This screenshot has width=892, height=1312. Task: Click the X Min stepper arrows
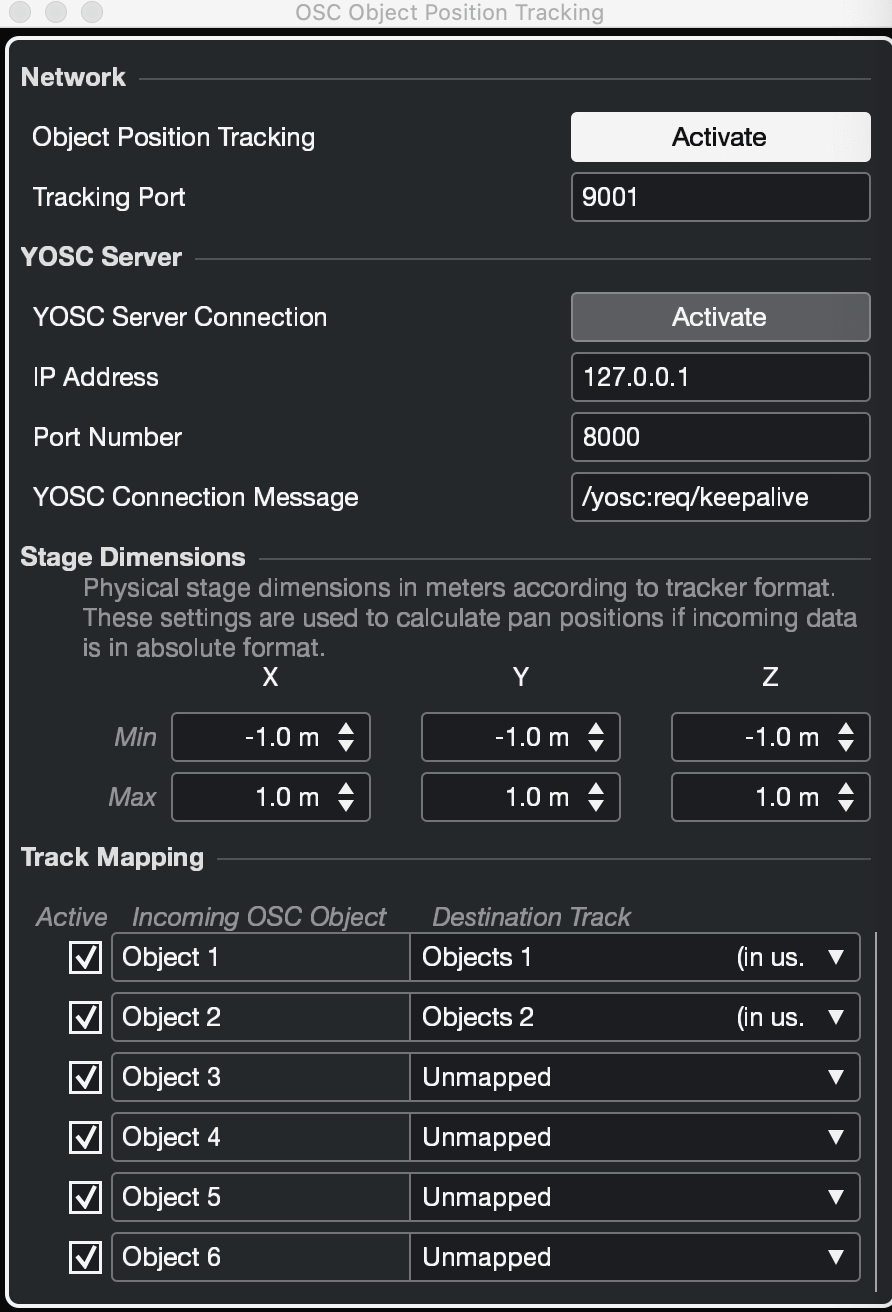pyautogui.click(x=346, y=738)
